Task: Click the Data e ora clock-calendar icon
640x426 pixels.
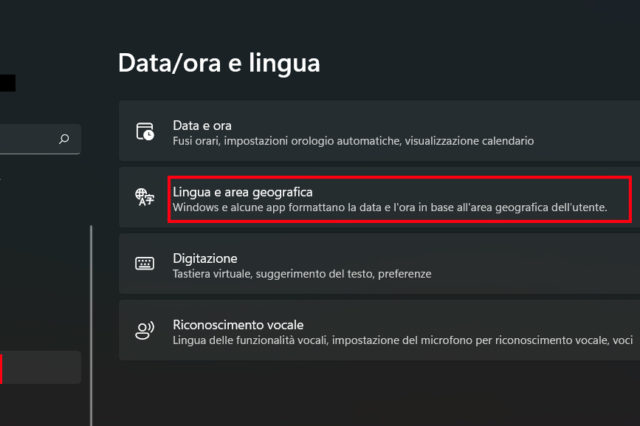Action: 145,132
